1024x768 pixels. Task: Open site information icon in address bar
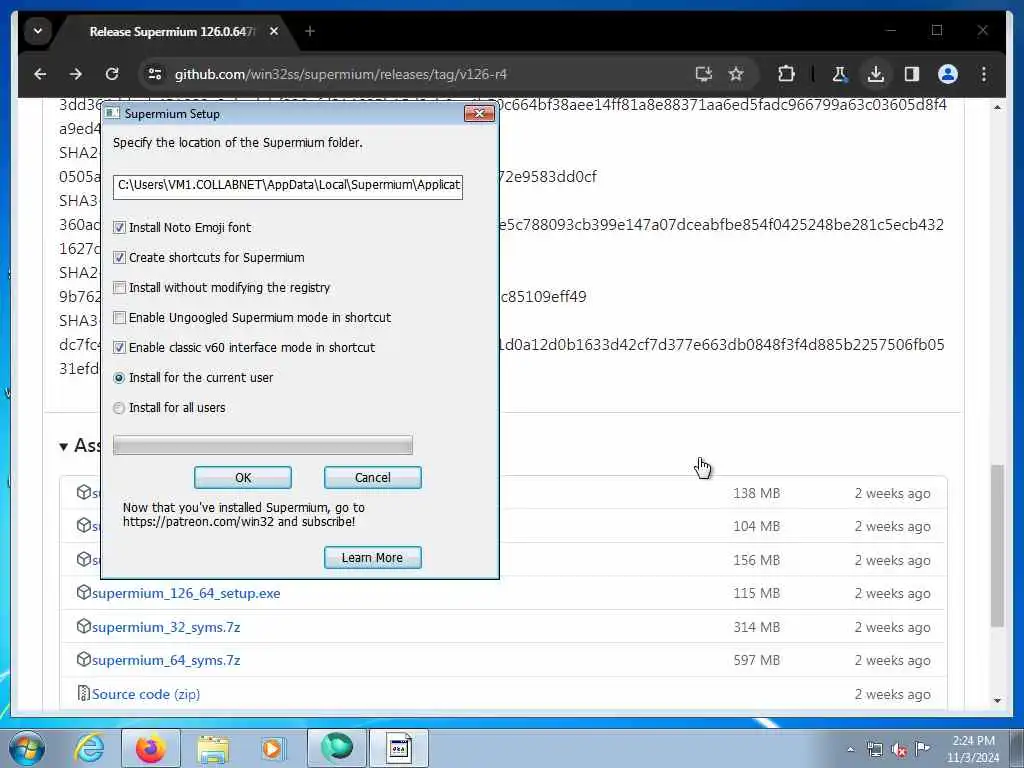[155, 74]
